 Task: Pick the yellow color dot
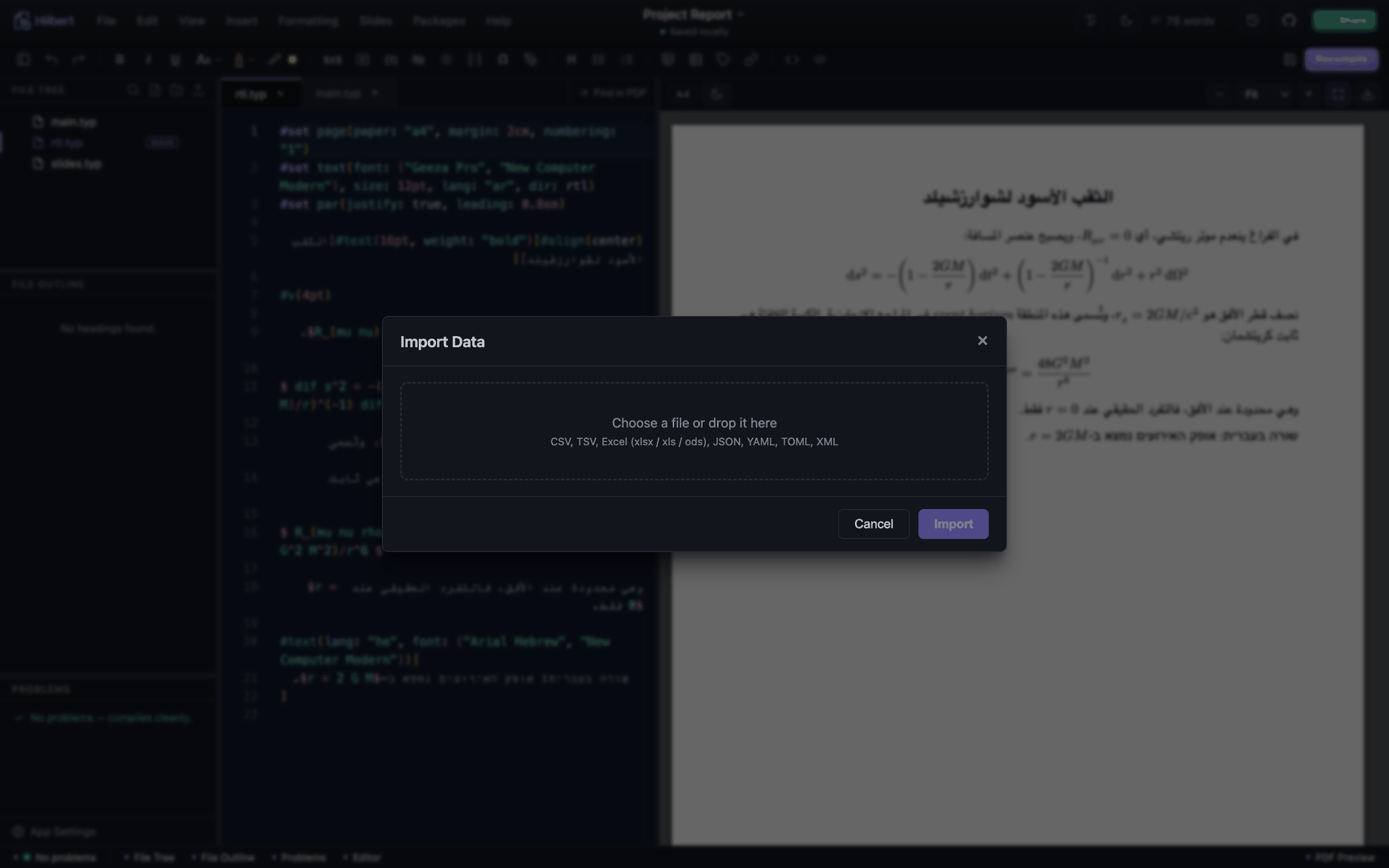(292, 60)
